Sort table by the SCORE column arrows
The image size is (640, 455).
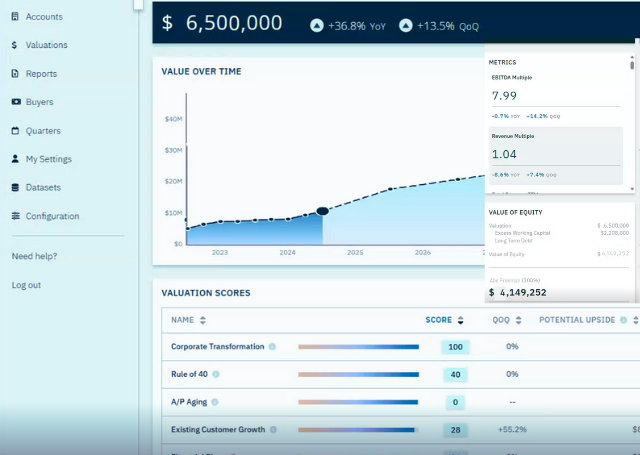(x=461, y=321)
